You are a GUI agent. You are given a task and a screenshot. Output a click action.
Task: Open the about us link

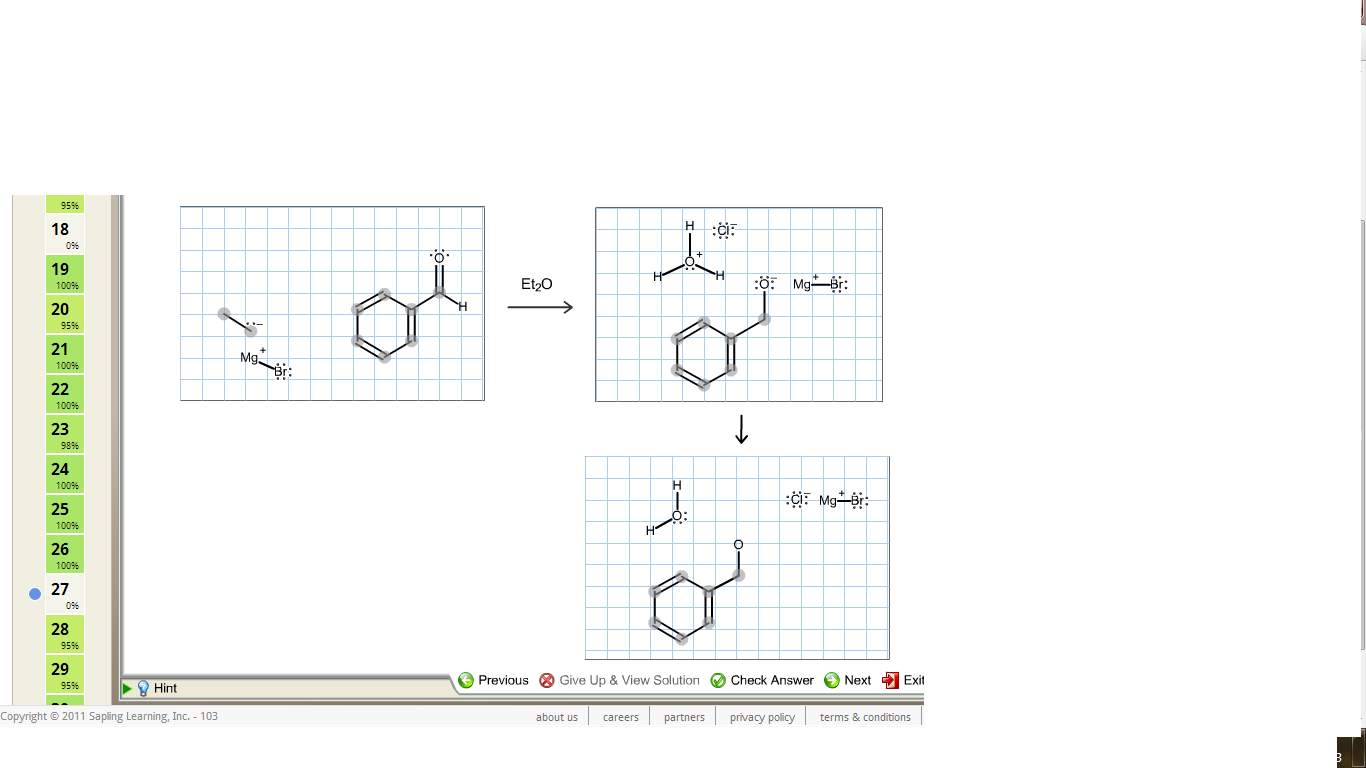point(557,717)
